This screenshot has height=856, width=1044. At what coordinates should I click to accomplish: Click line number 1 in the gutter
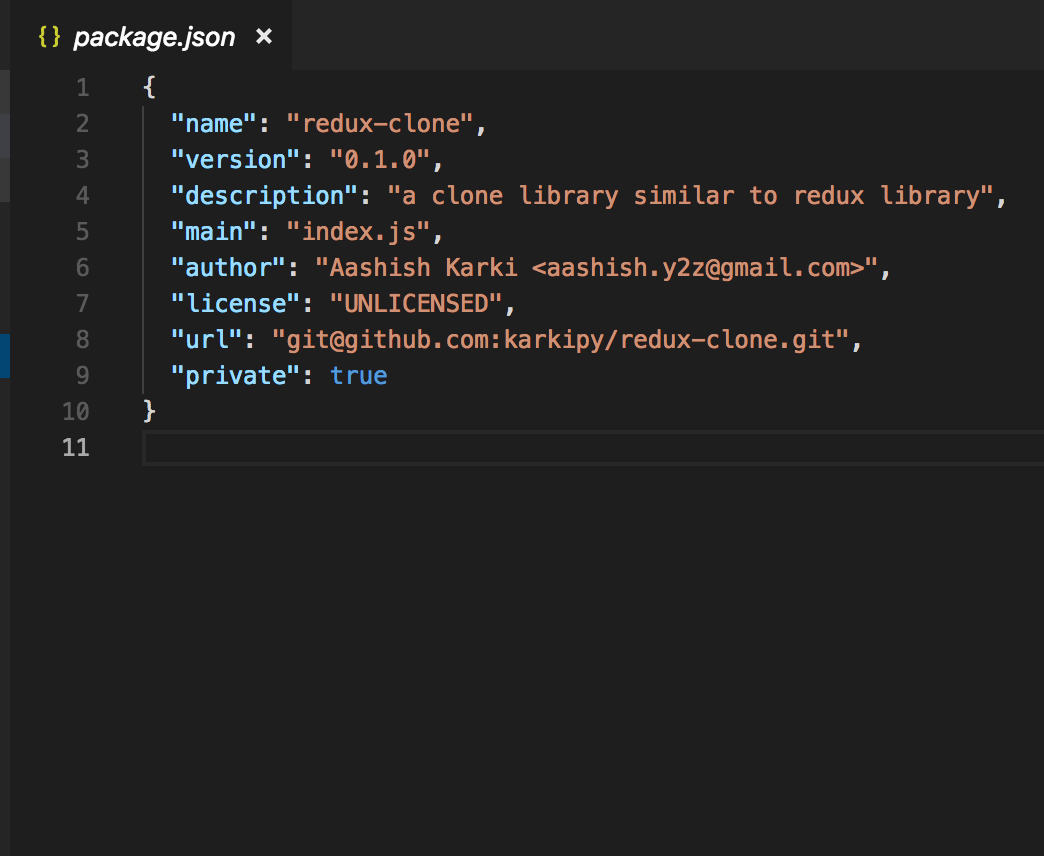click(82, 87)
